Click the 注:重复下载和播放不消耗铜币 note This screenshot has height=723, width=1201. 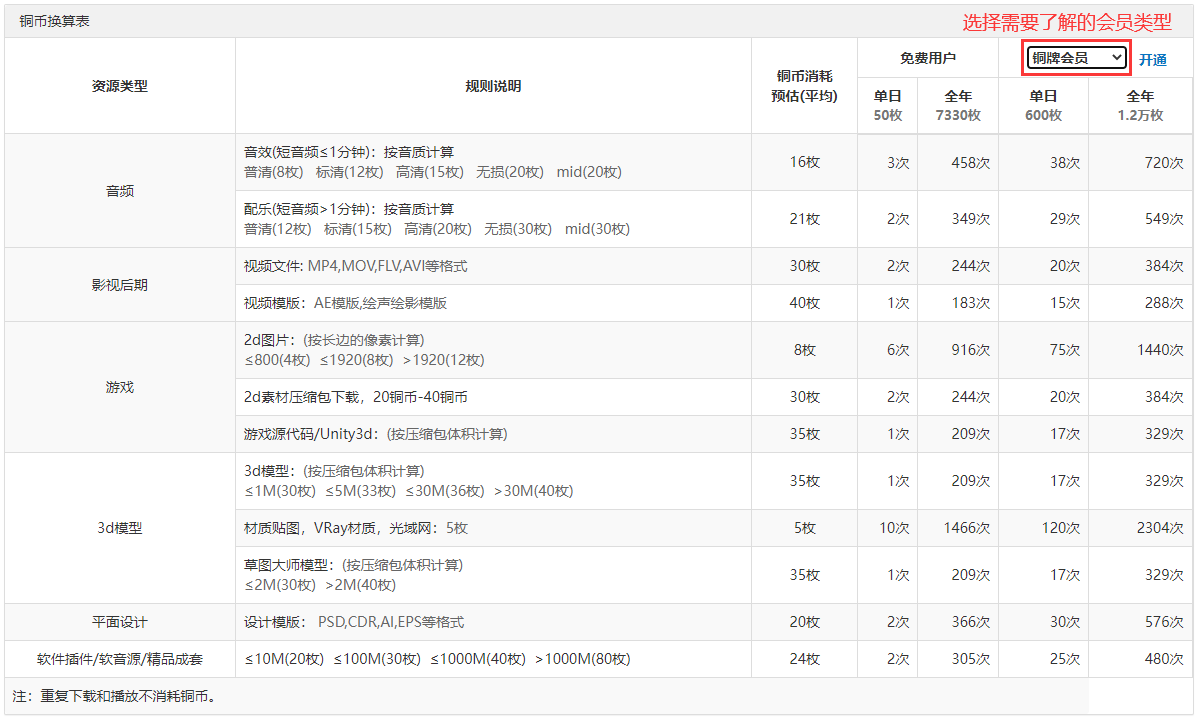(x=114, y=696)
